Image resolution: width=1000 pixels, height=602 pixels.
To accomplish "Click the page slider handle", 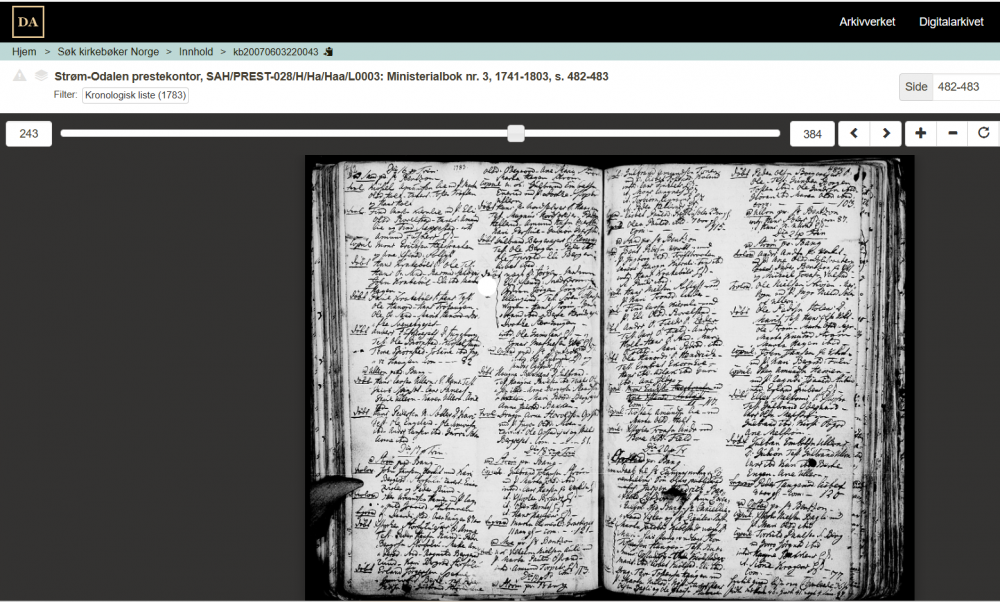I will [x=516, y=133].
